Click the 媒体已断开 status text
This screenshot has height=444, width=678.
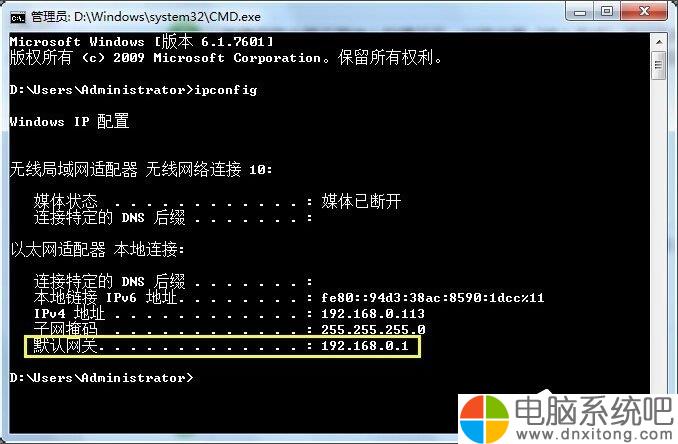[x=361, y=201]
